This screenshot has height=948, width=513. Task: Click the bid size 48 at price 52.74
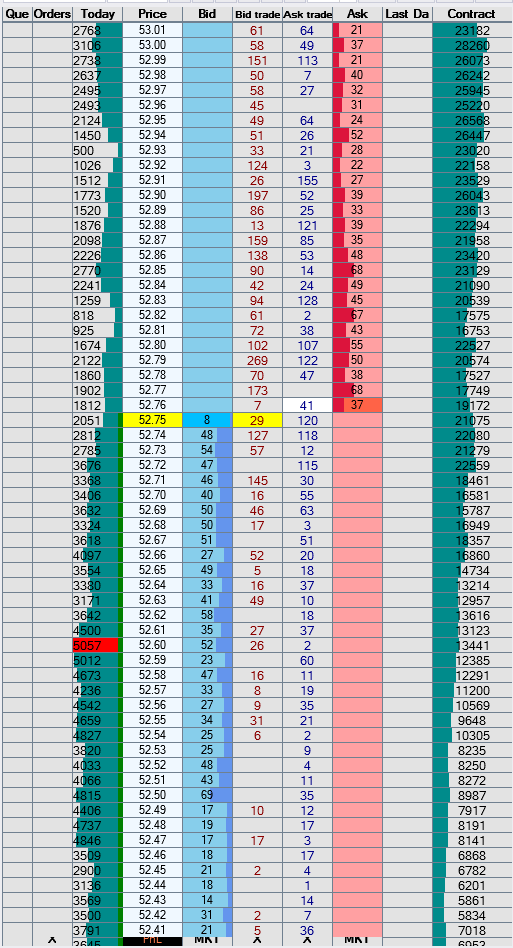pyautogui.click(x=207, y=435)
